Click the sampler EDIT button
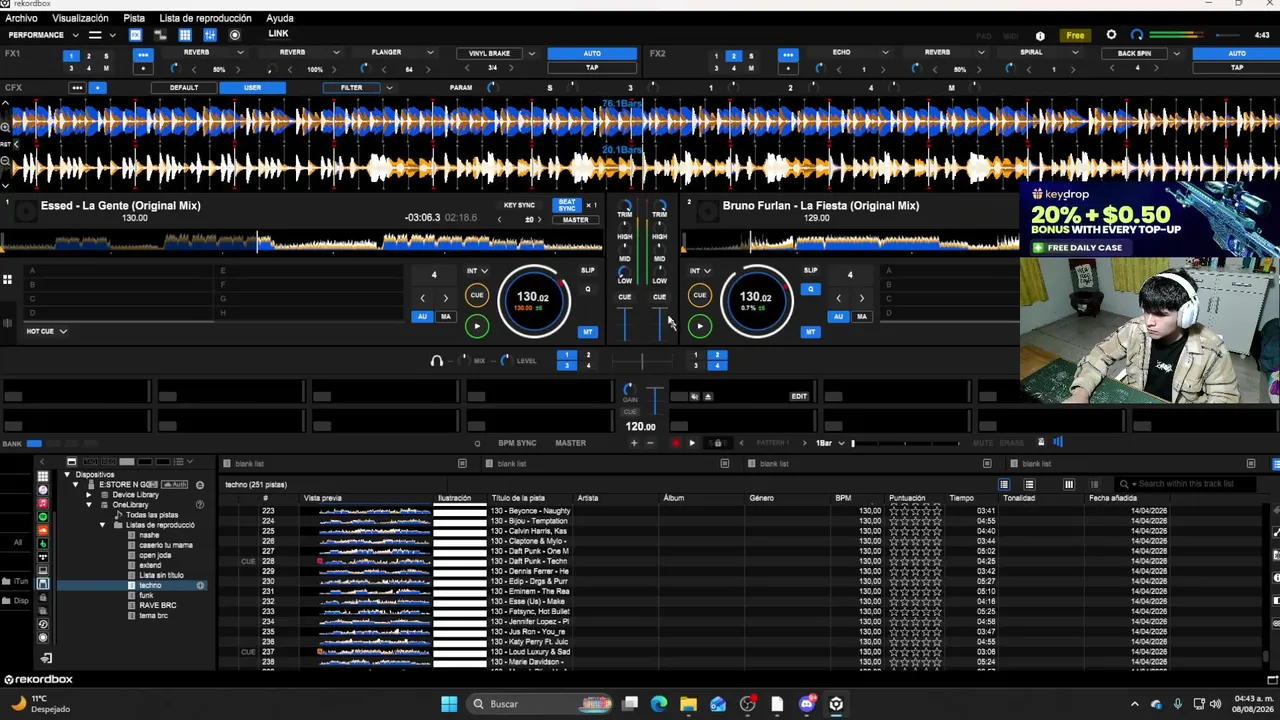Viewport: 1280px width, 720px height. (799, 396)
